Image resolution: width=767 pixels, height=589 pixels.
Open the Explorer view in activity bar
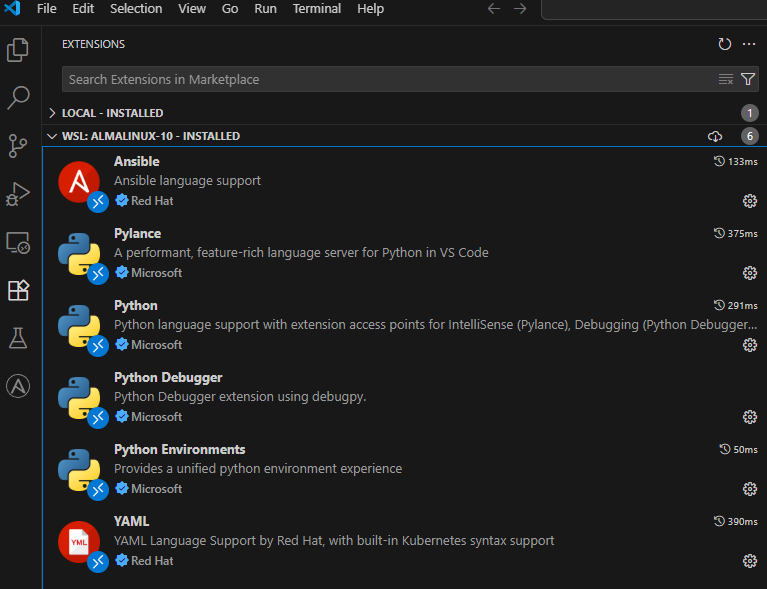pos(18,50)
